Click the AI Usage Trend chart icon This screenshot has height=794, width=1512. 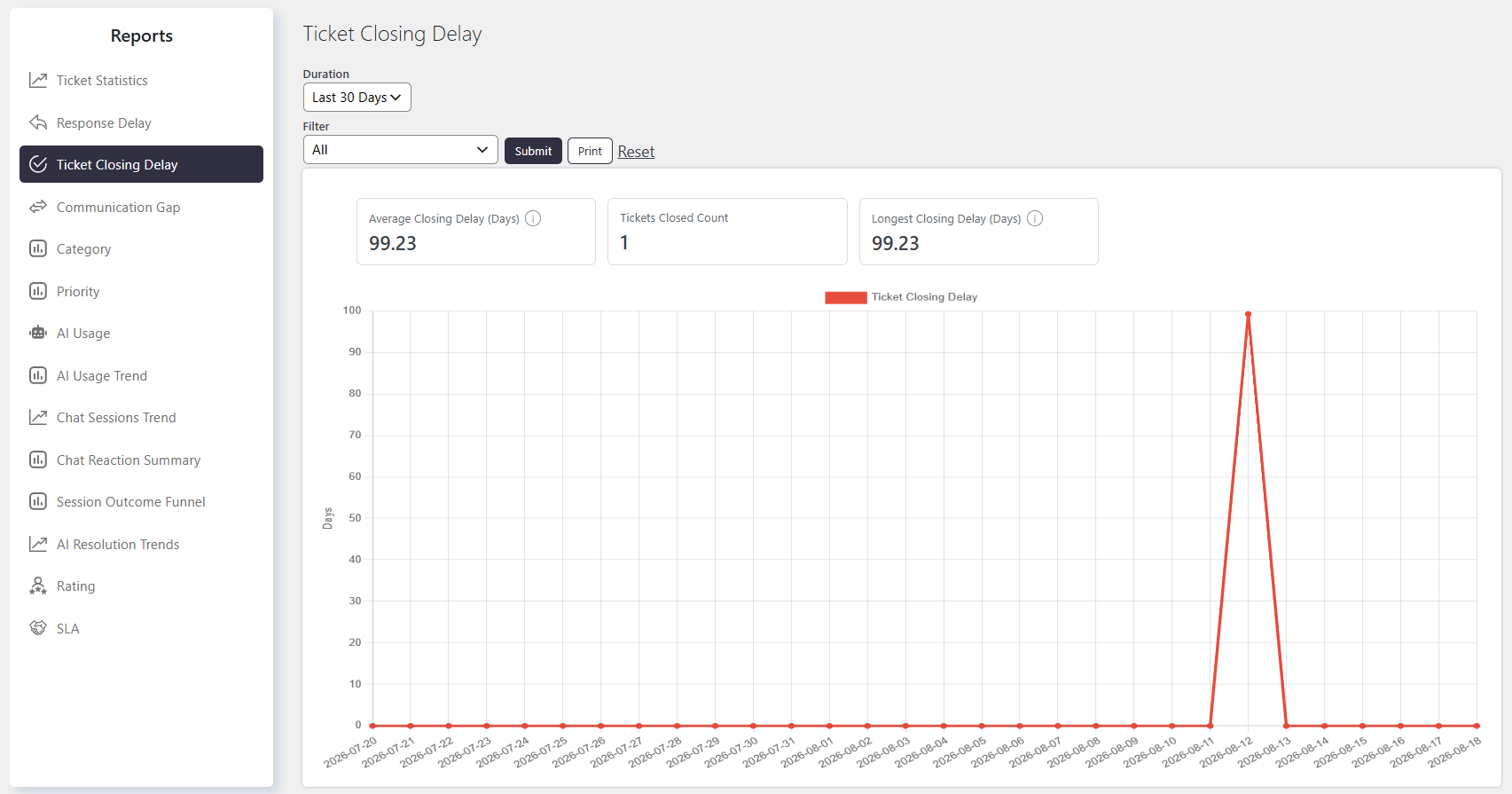(38, 375)
